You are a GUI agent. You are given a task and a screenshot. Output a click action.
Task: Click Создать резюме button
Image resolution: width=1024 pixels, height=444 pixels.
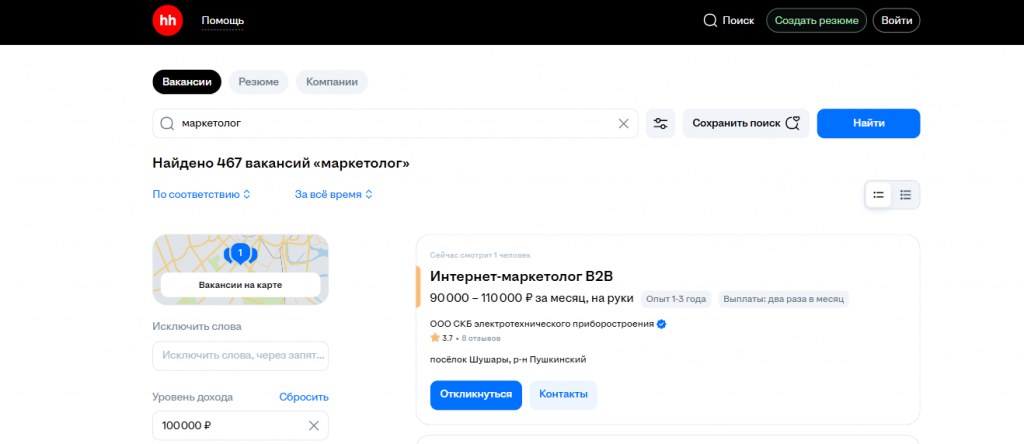pos(816,21)
